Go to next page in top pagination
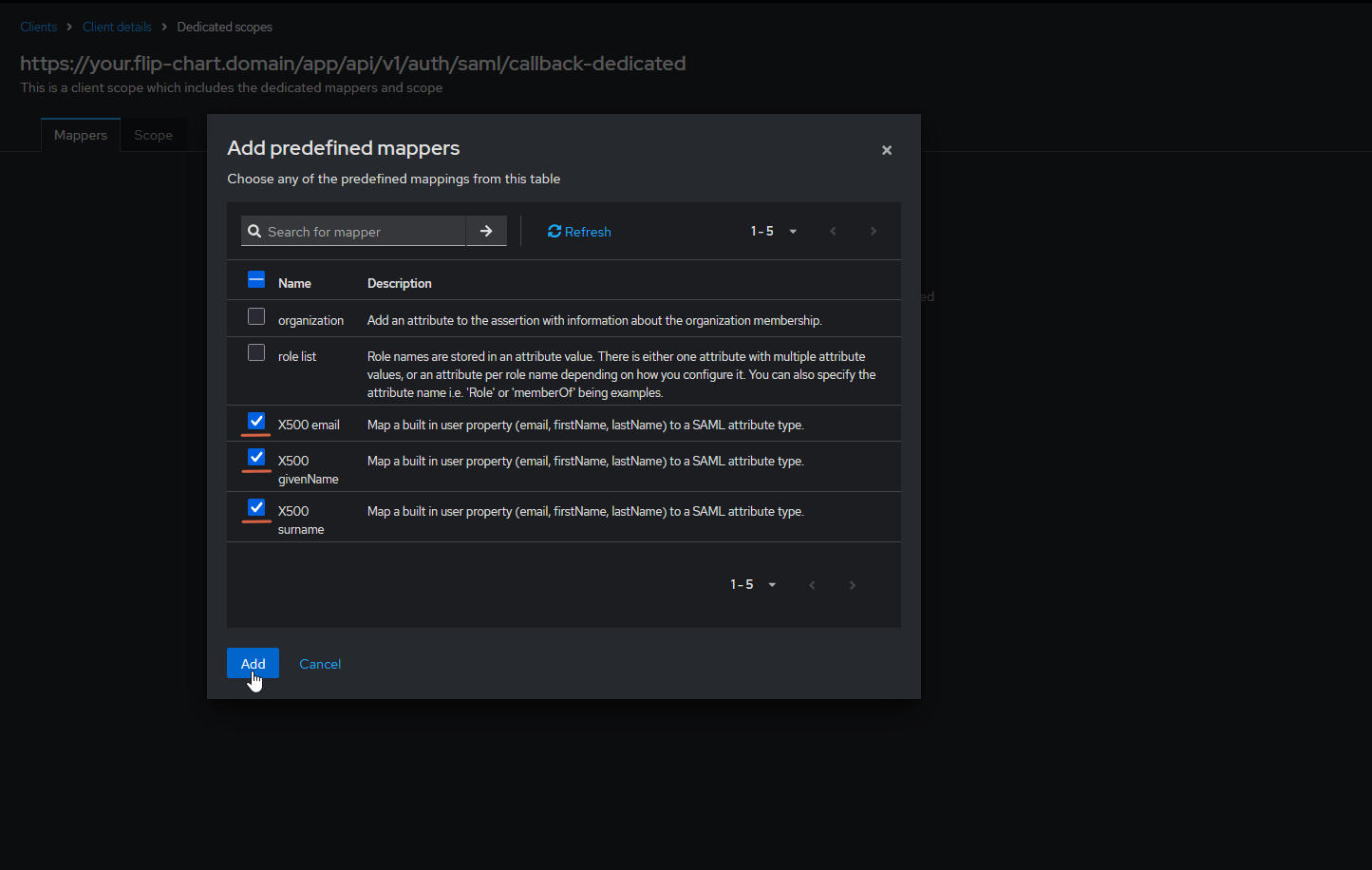 (874, 231)
